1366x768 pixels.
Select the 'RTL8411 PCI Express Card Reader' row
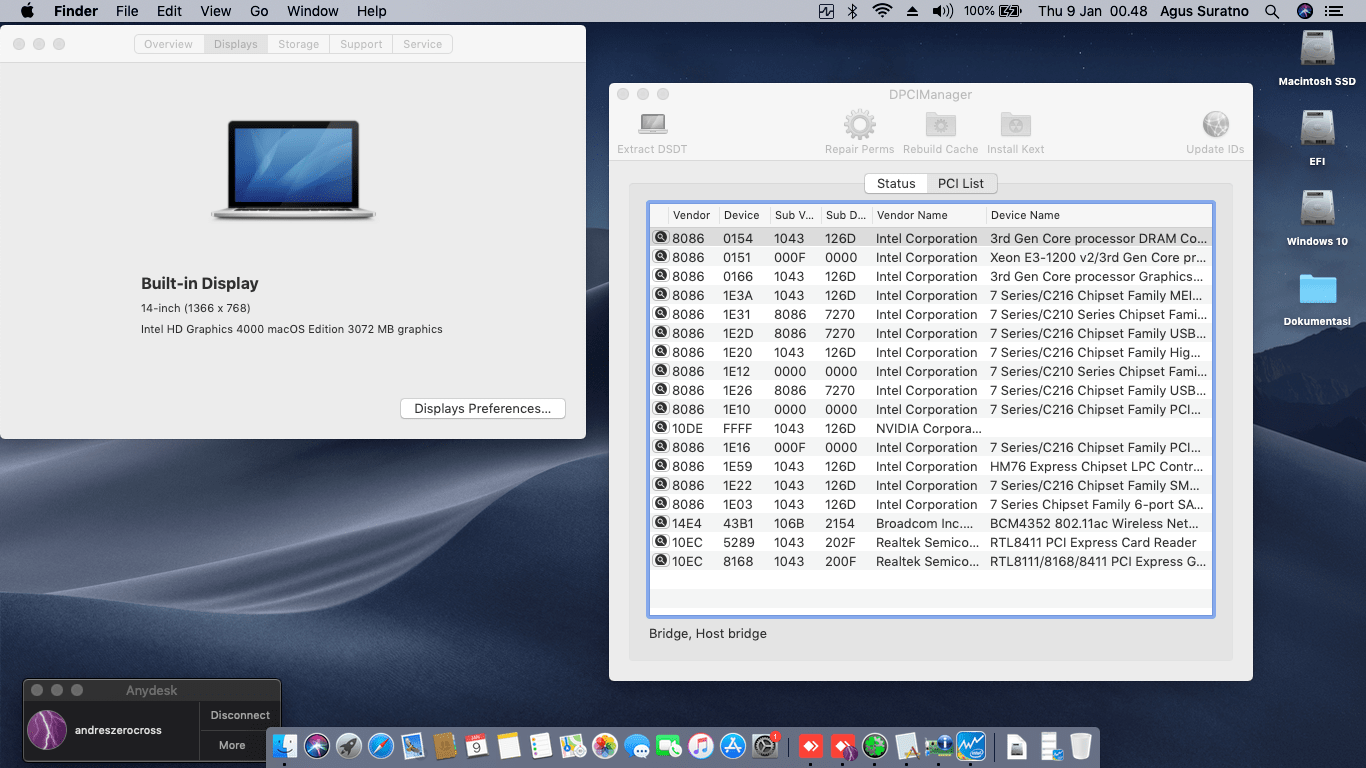click(930, 542)
